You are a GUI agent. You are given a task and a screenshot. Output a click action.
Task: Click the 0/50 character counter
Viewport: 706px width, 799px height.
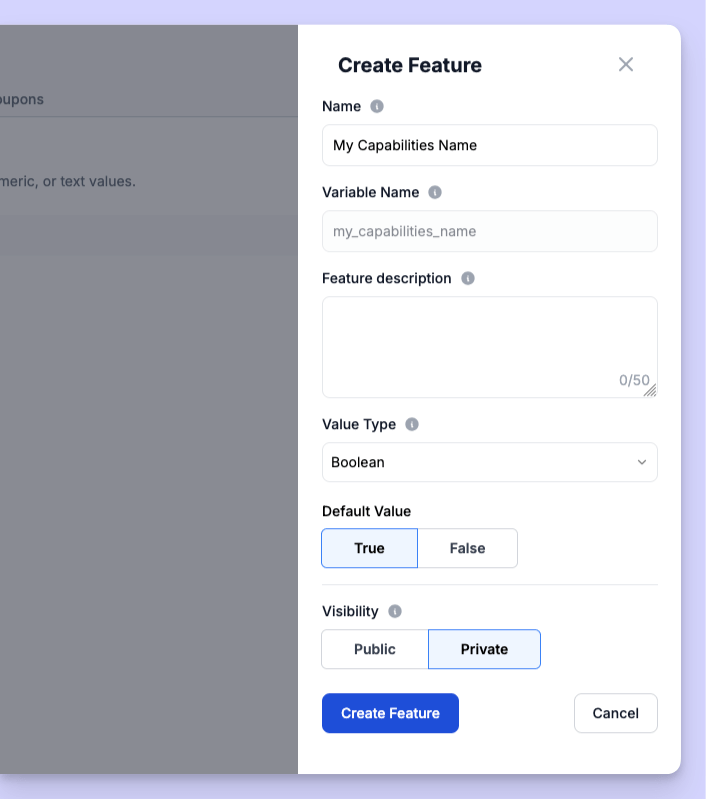(634, 380)
